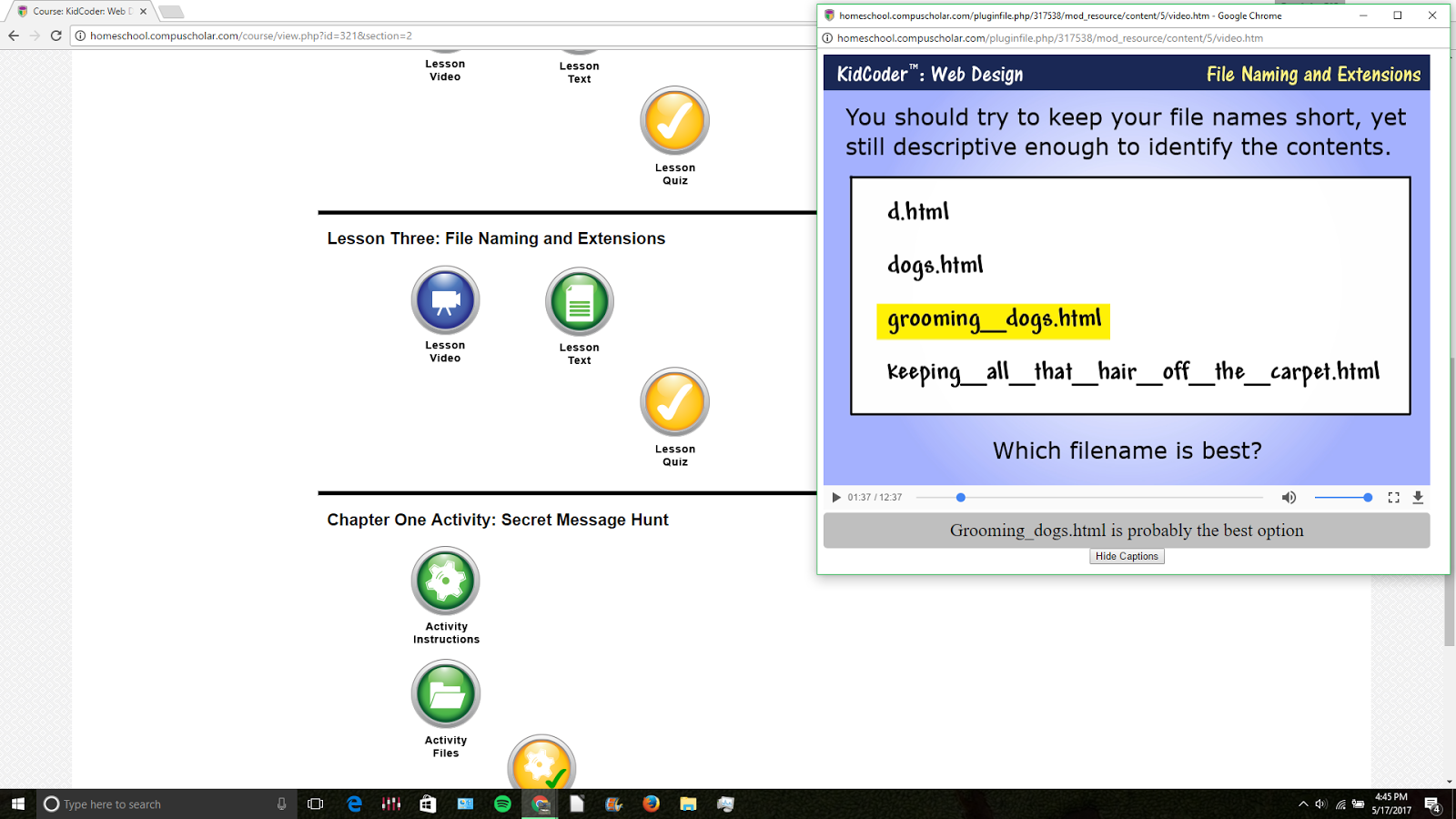Click the 'Chapter One Activity: Secret Message Hunt' heading
The width and height of the screenshot is (1456, 819).
pos(498,520)
